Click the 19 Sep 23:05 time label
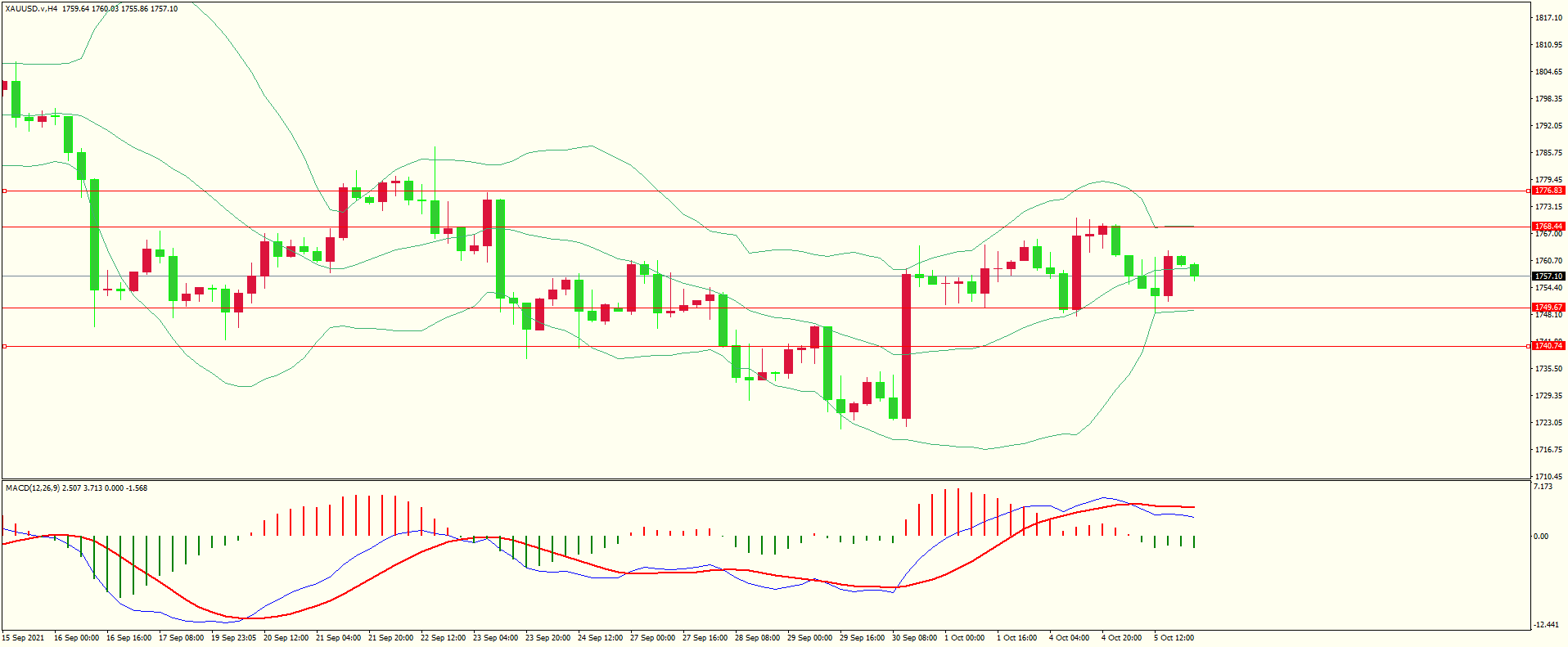 point(233,638)
